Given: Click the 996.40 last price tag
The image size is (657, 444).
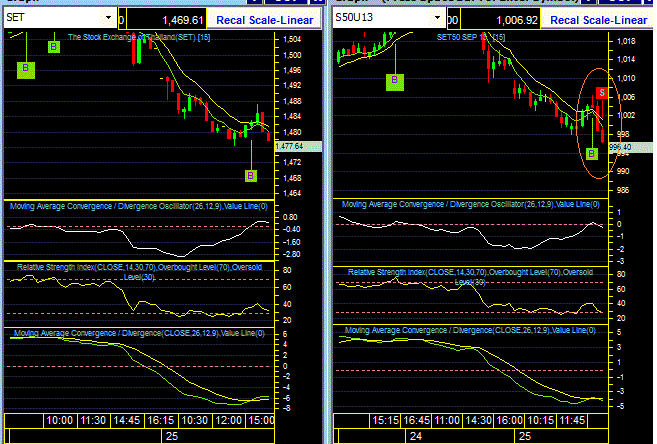Looking at the screenshot, I should click(631, 147).
